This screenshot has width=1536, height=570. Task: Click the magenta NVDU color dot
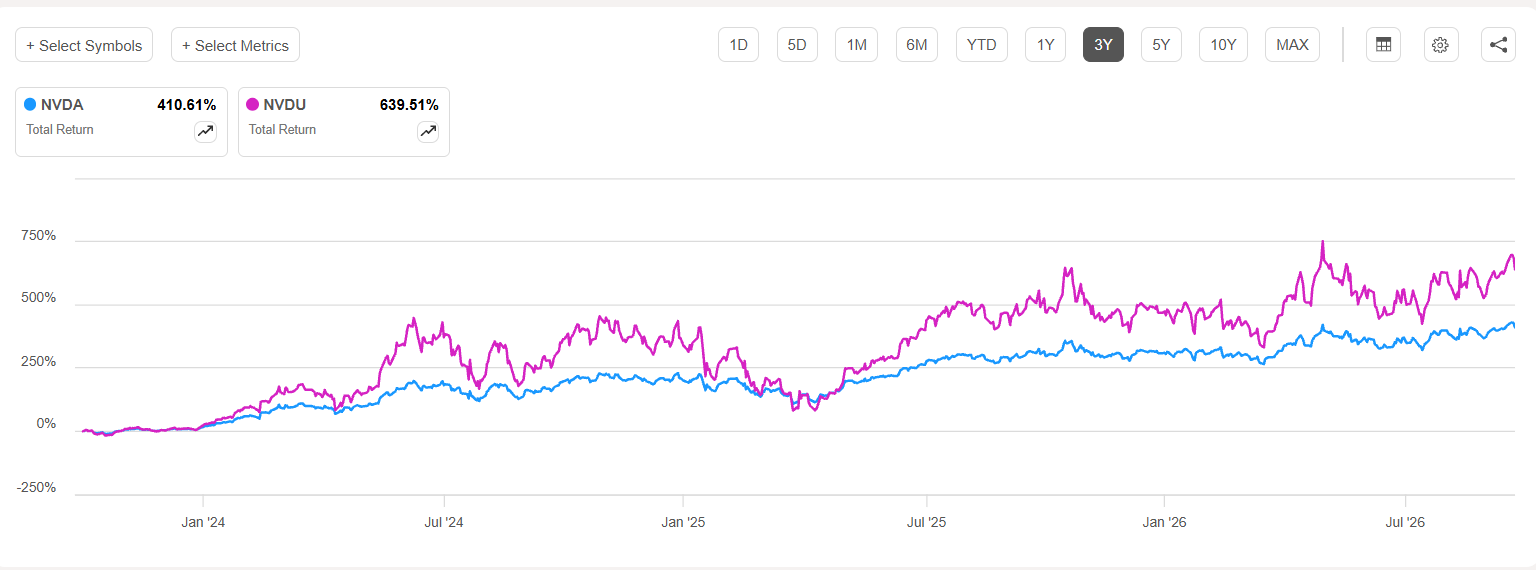pos(252,104)
